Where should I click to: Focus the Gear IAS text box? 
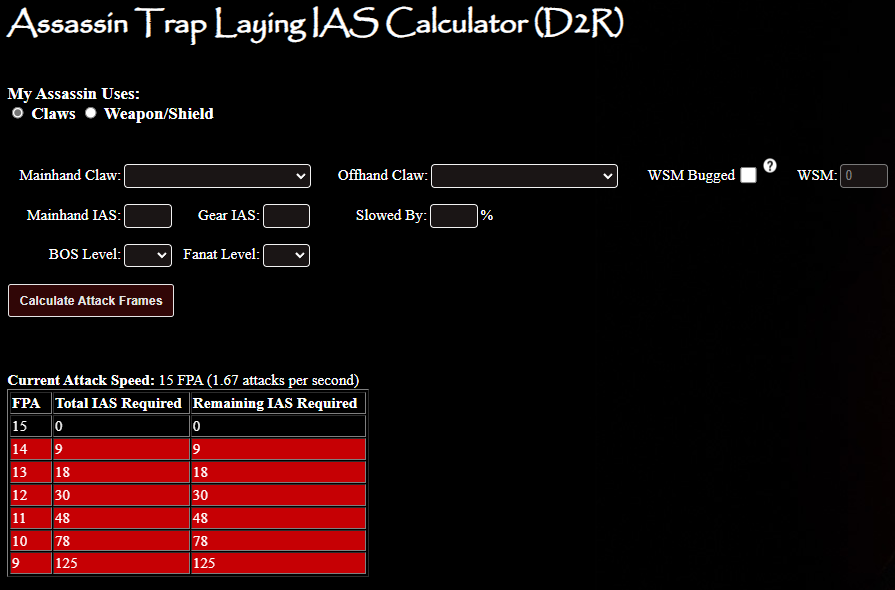coord(286,216)
